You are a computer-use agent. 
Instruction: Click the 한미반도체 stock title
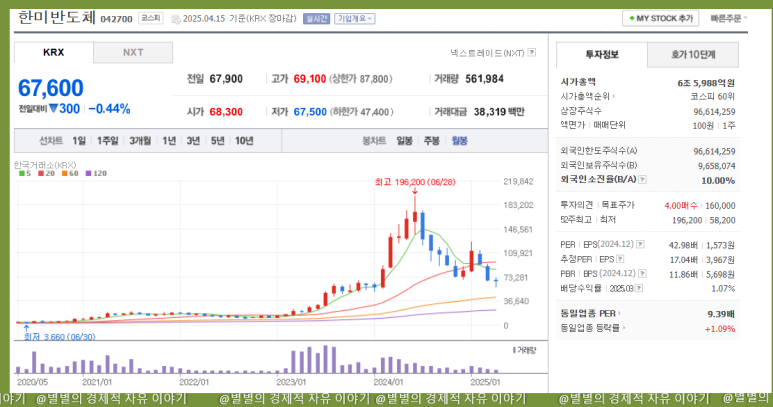pyautogui.click(x=57, y=17)
